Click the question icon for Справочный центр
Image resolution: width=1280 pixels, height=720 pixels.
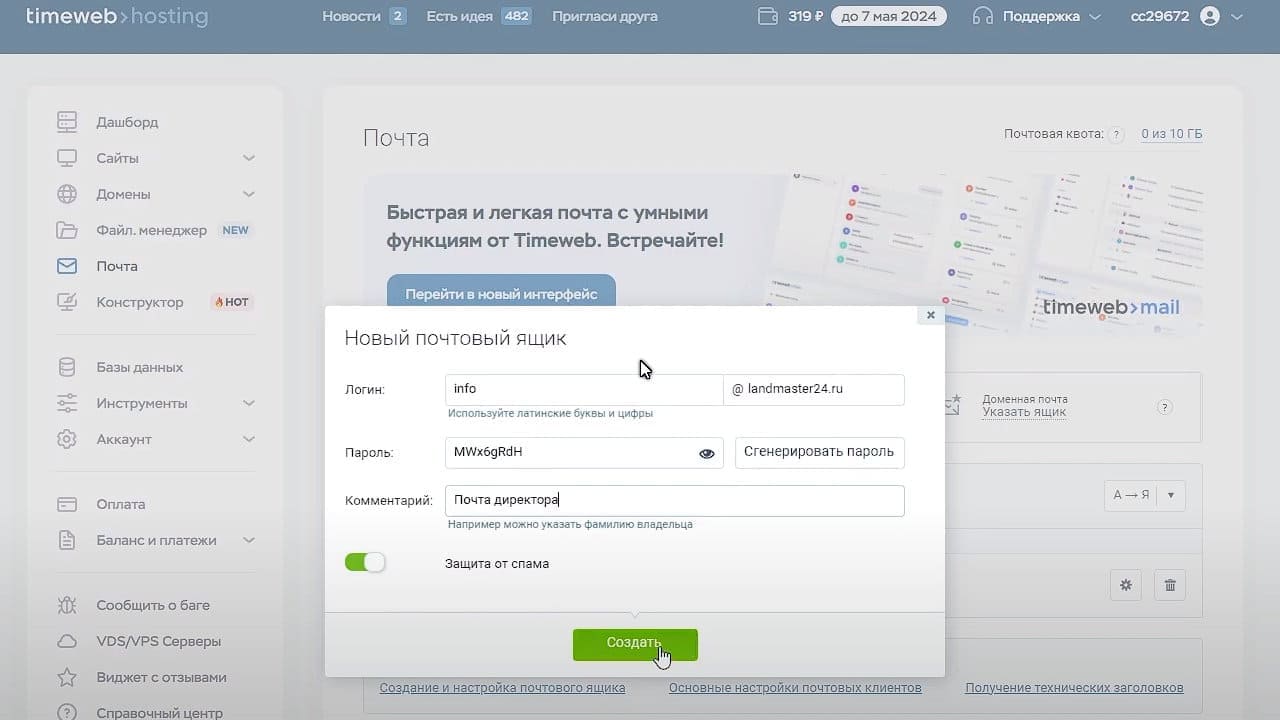pos(67,713)
